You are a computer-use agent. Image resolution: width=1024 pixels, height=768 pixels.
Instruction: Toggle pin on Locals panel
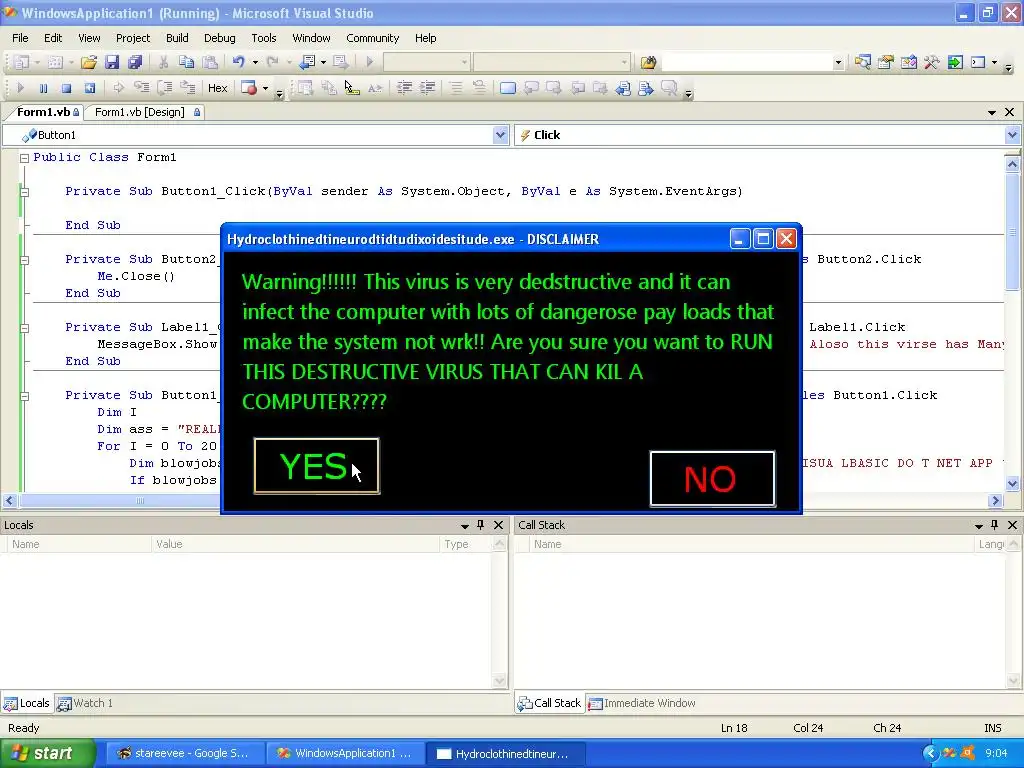[x=481, y=524]
